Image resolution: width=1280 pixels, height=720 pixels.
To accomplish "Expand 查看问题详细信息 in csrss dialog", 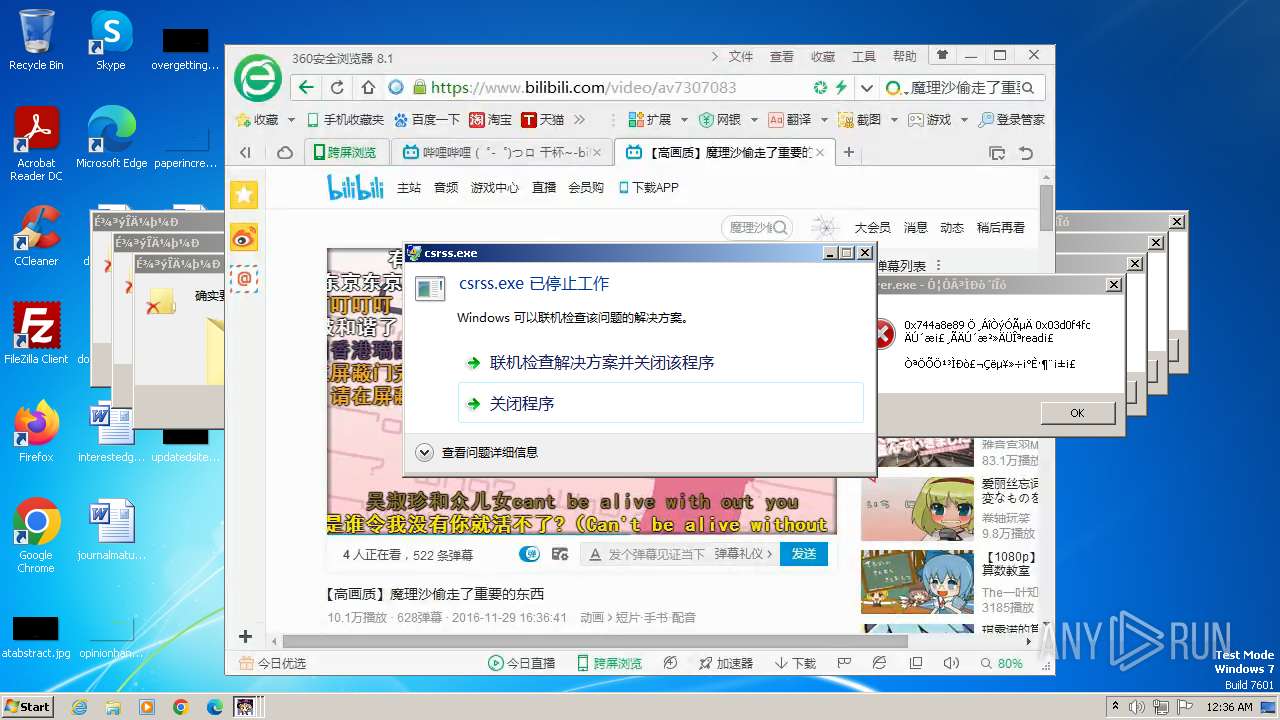I will click(478, 452).
